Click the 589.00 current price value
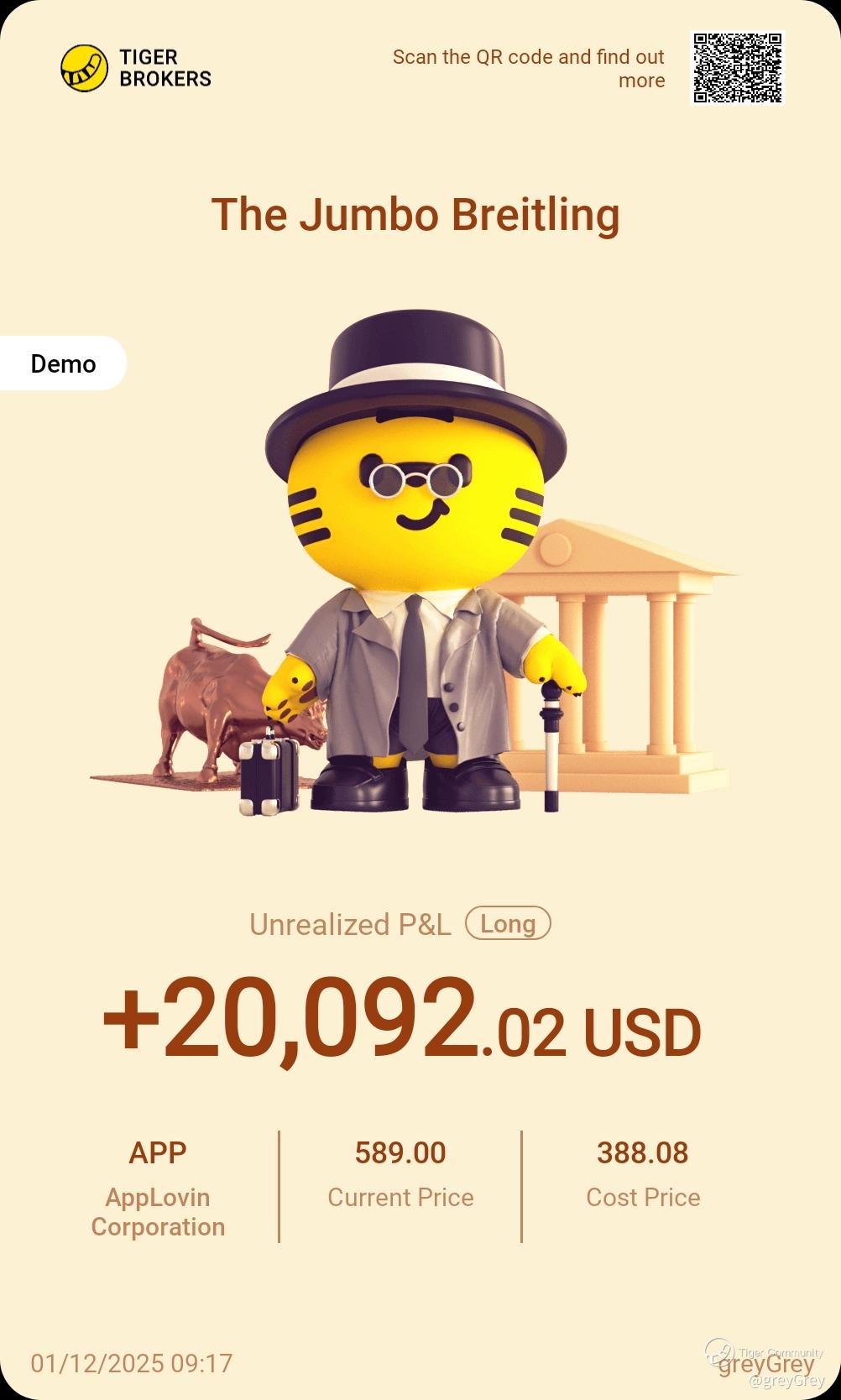 [x=400, y=1152]
